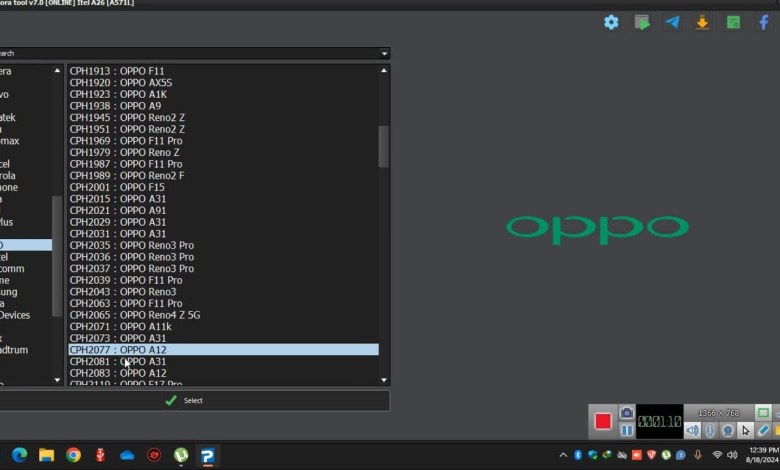Open the settings gear icon
This screenshot has width=780, height=470.
click(611, 22)
